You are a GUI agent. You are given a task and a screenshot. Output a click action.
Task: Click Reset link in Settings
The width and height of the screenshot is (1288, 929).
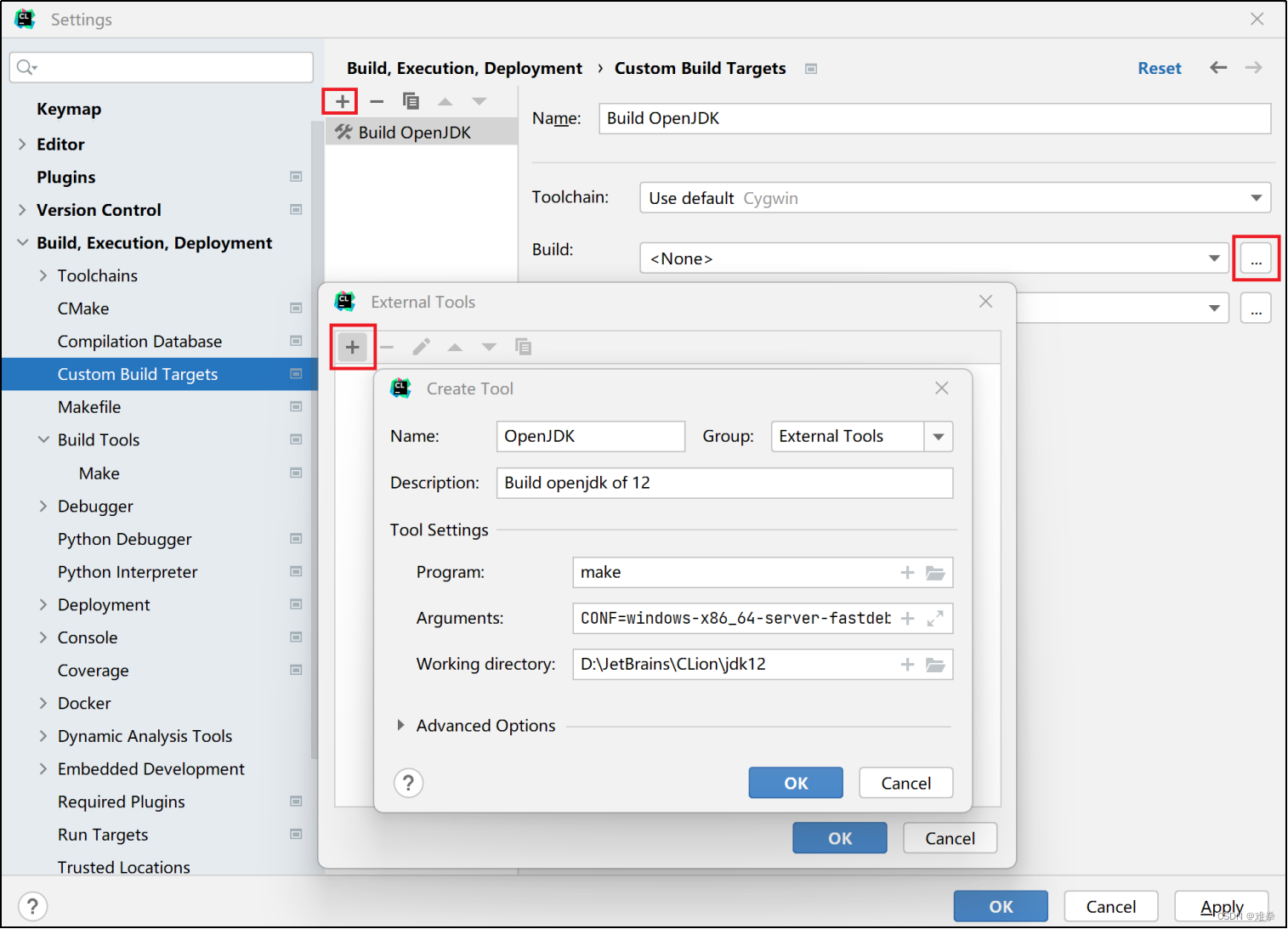pos(1160,68)
